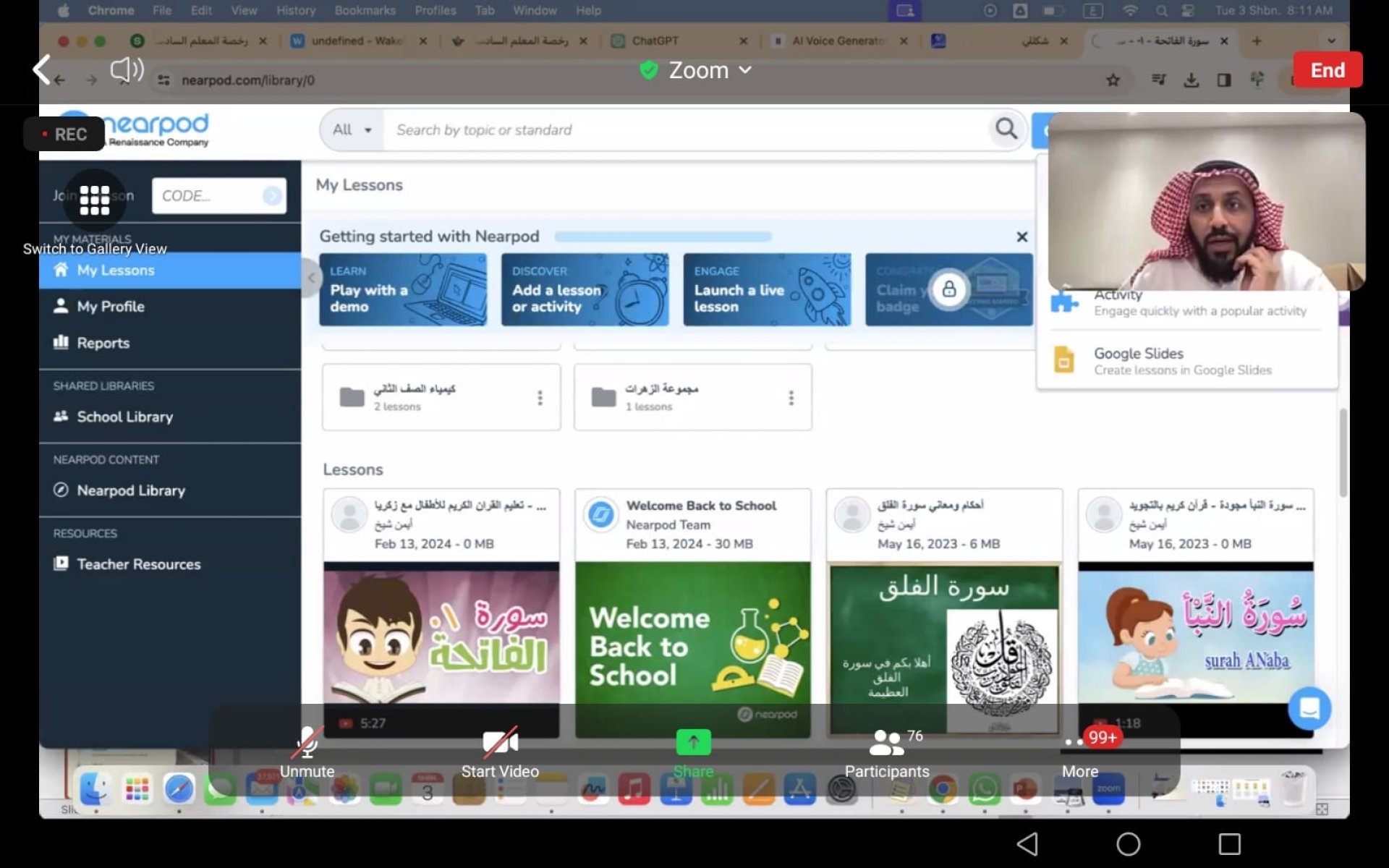Click the Chrome downloads icon
This screenshot has width=1389, height=868.
click(x=1191, y=80)
